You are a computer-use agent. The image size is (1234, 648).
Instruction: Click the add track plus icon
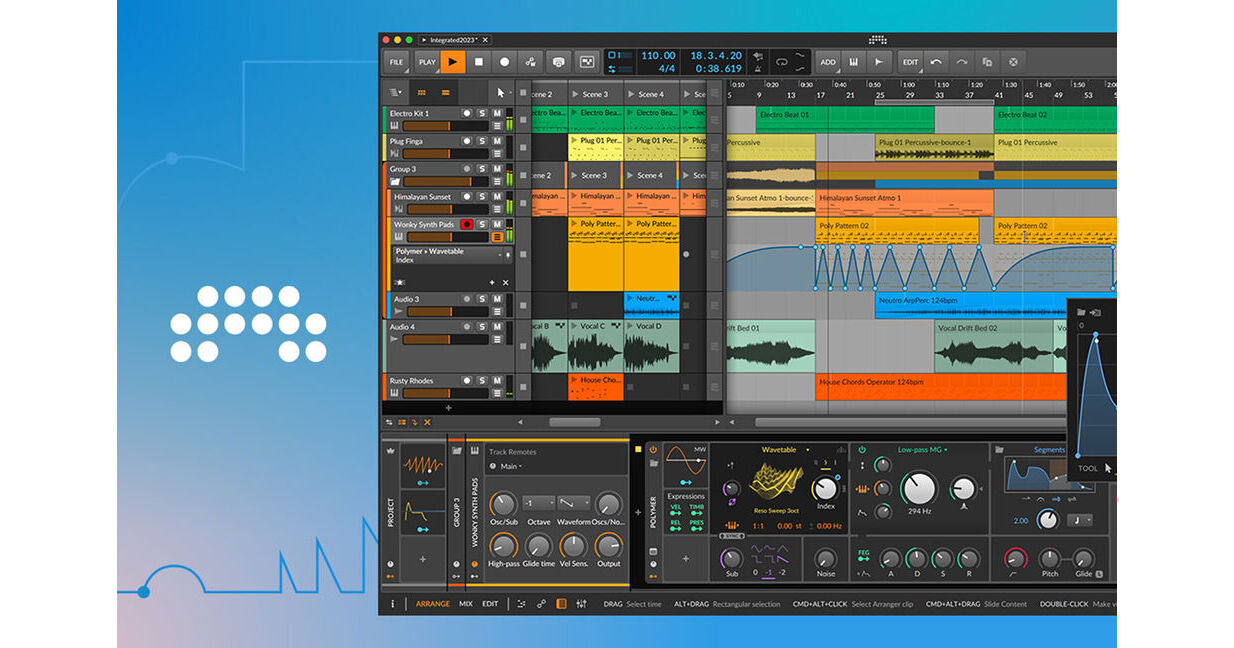448,407
